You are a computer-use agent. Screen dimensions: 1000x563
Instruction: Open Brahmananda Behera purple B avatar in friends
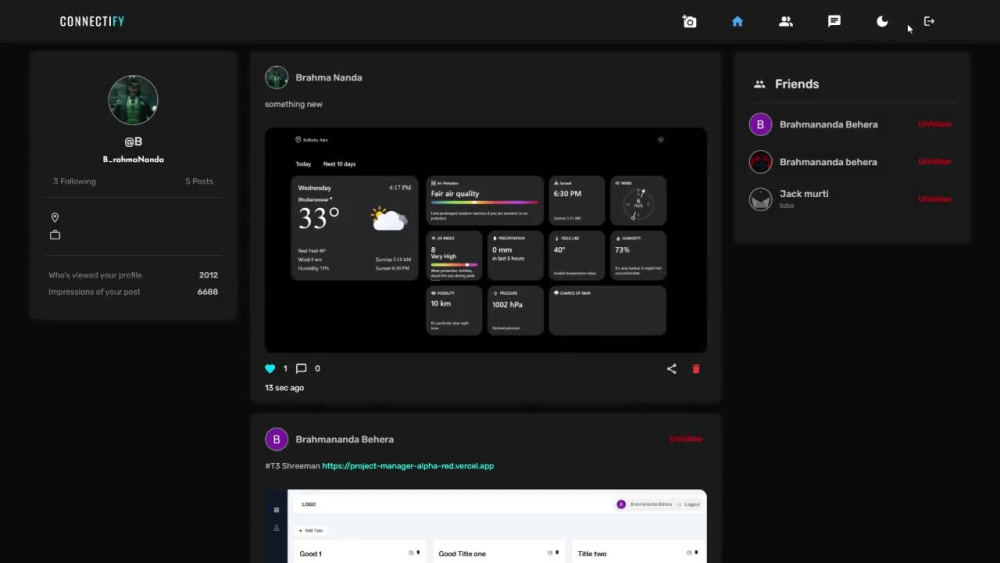pos(760,124)
